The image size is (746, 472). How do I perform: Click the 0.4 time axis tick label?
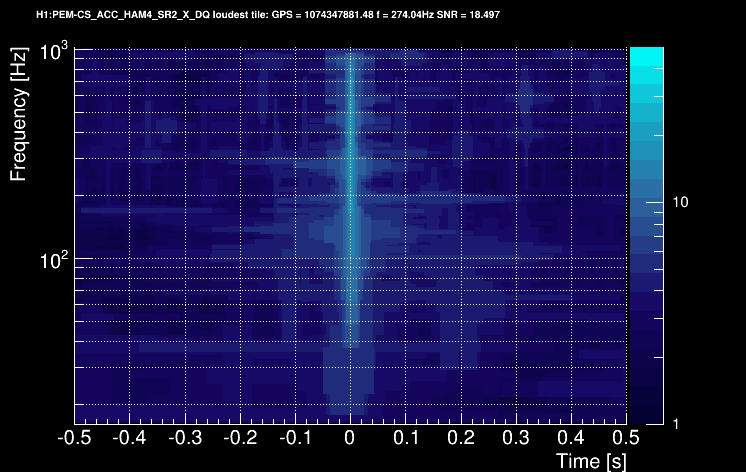(x=571, y=437)
